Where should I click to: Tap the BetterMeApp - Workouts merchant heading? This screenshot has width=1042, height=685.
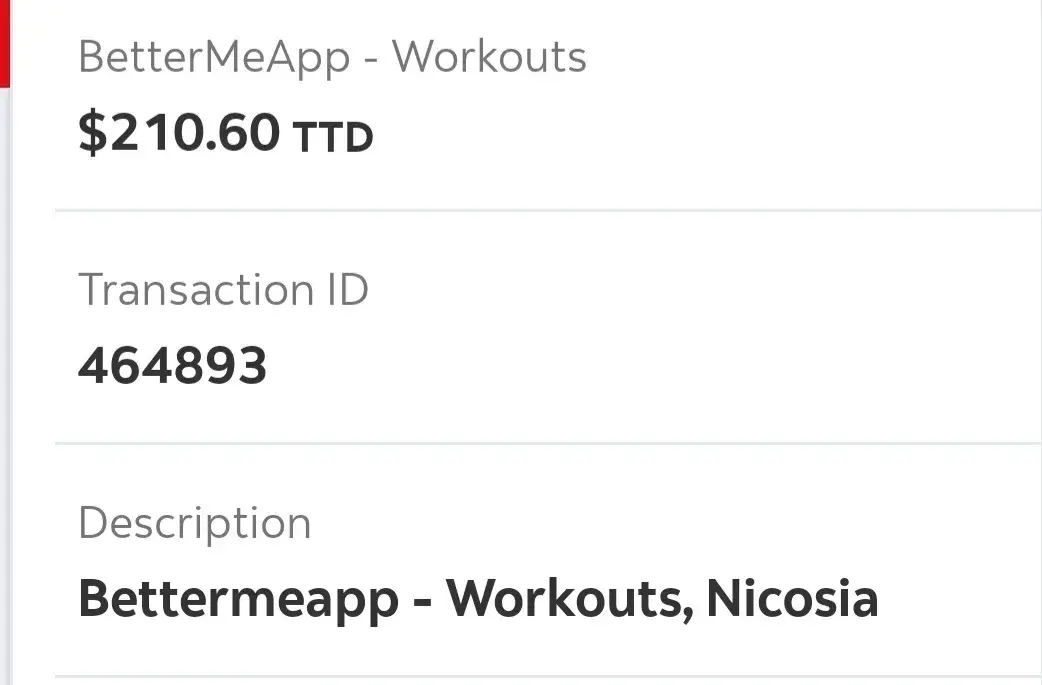point(332,57)
